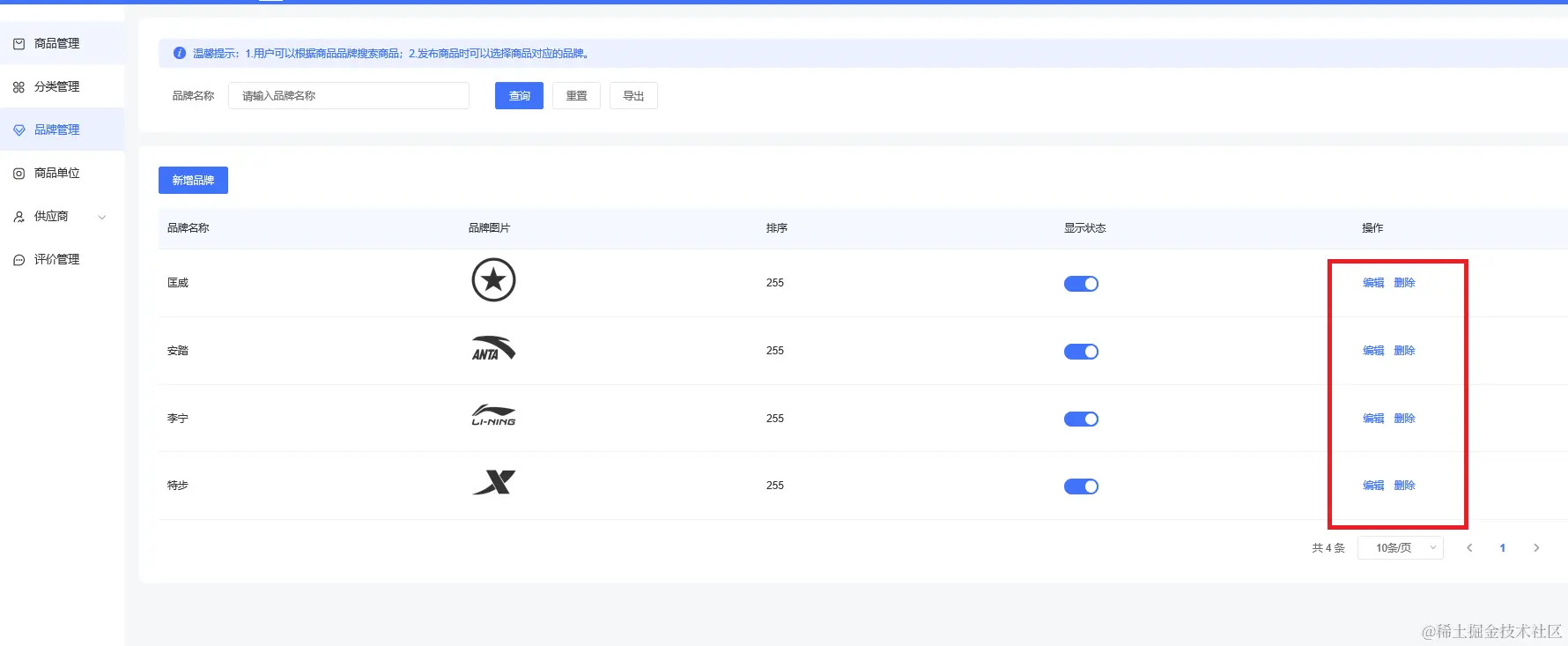Click the 排序 column header
This screenshot has width=1568, height=646.
pyautogui.click(x=776, y=228)
